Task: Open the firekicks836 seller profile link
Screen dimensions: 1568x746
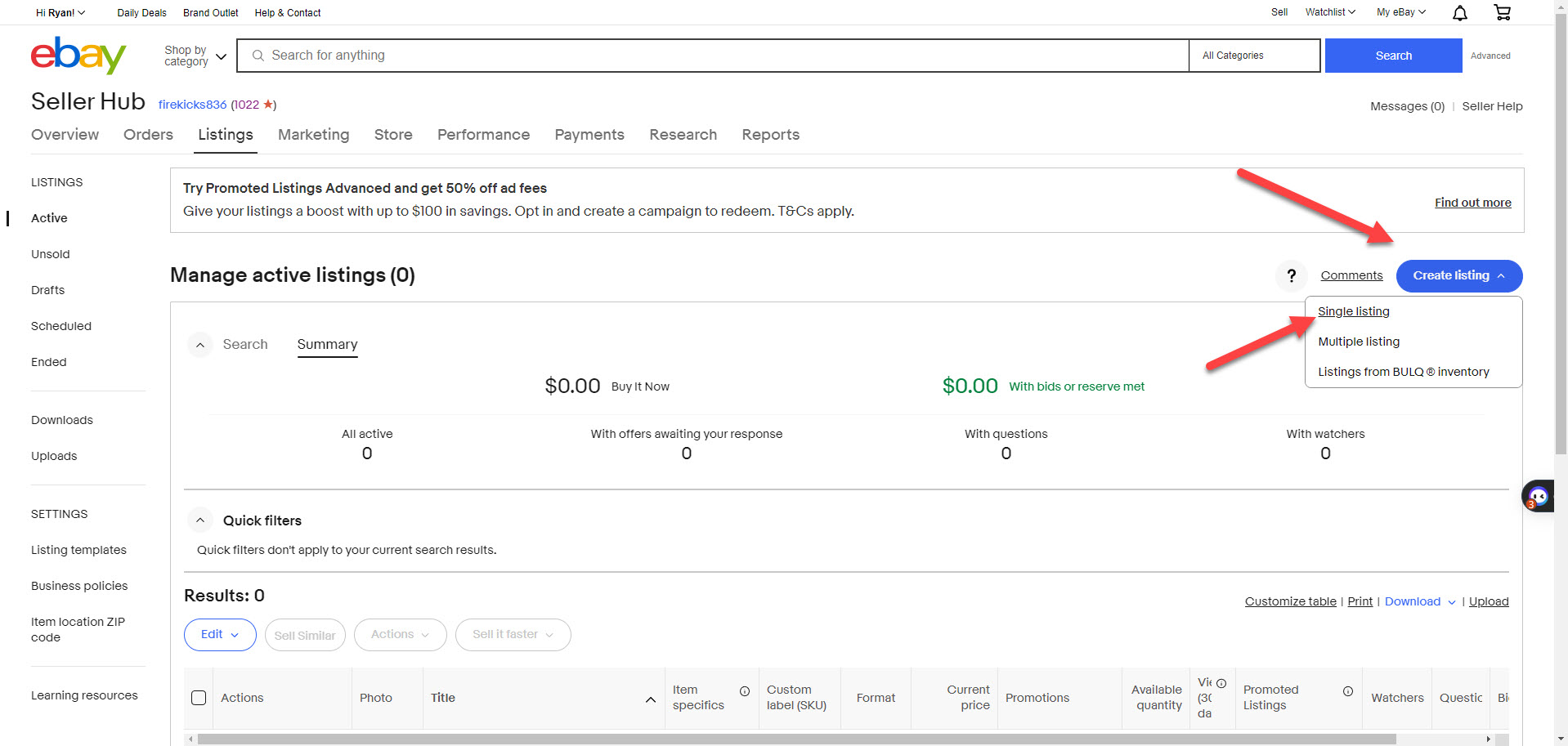Action: pyautogui.click(x=192, y=105)
